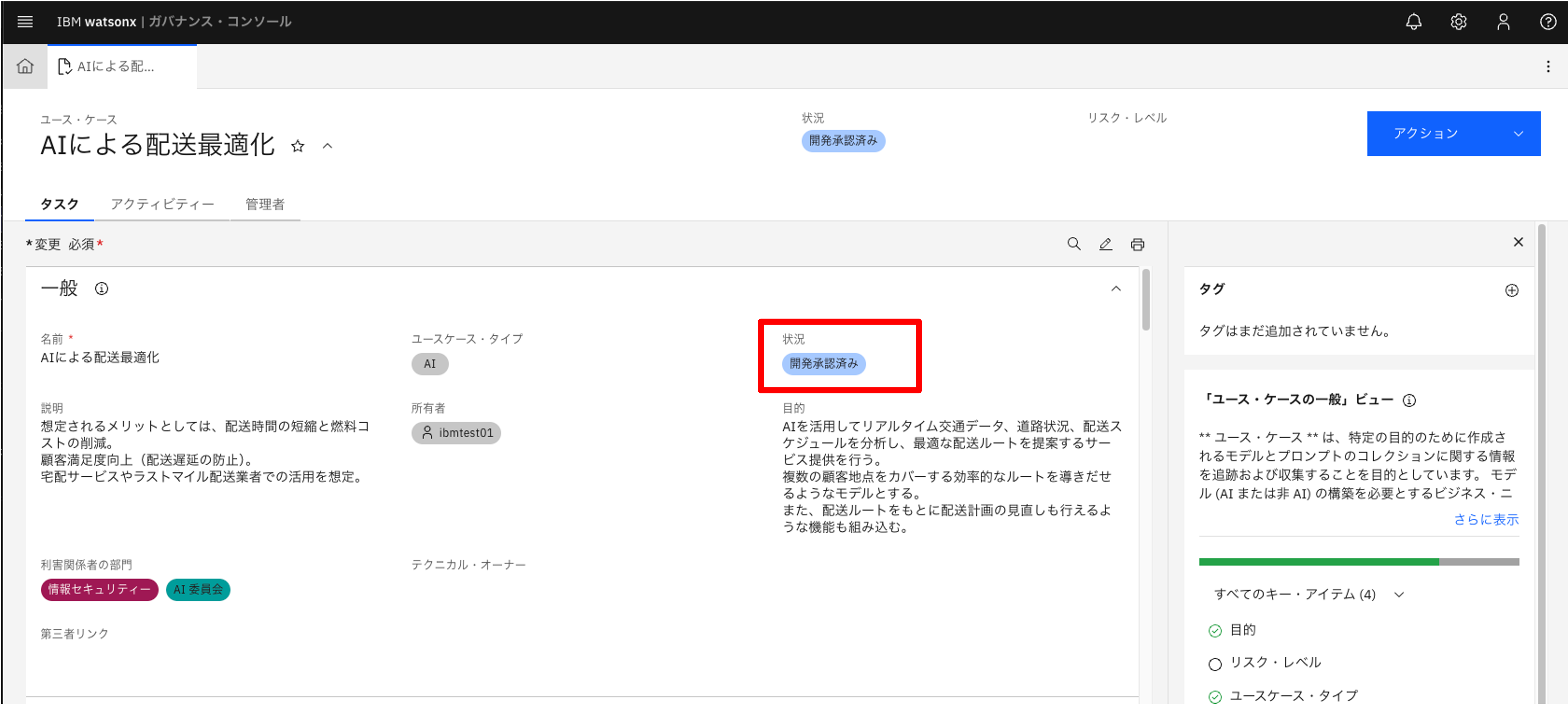Screen dimensions: 1568x704
Task: Toggle 目的 key item checkmark
Action: (1215, 631)
